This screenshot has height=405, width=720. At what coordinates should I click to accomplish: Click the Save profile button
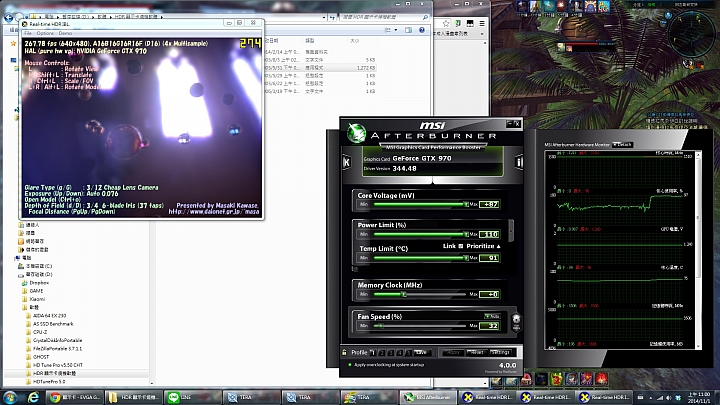[422, 353]
